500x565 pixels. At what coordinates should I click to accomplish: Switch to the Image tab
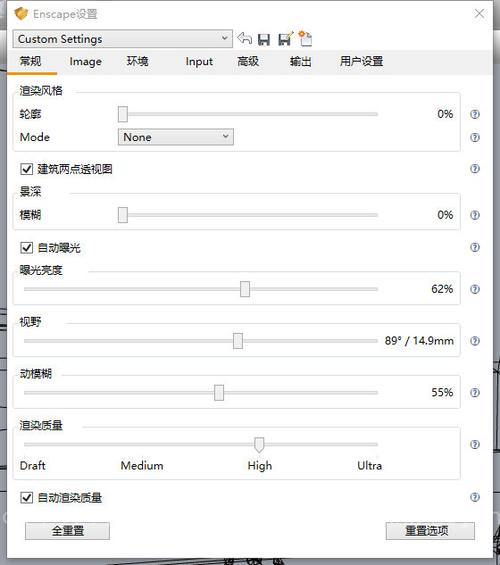[x=85, y=62]
